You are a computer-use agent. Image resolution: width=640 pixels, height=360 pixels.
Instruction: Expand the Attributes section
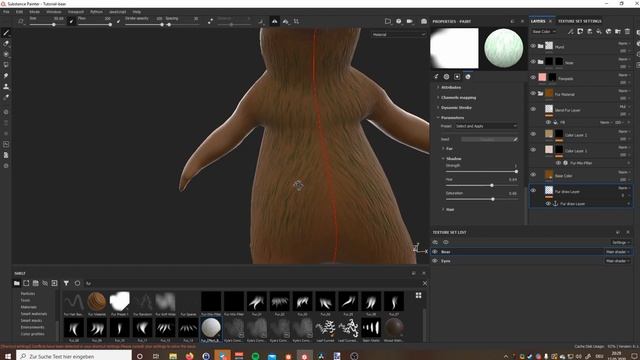pos(451,87)
